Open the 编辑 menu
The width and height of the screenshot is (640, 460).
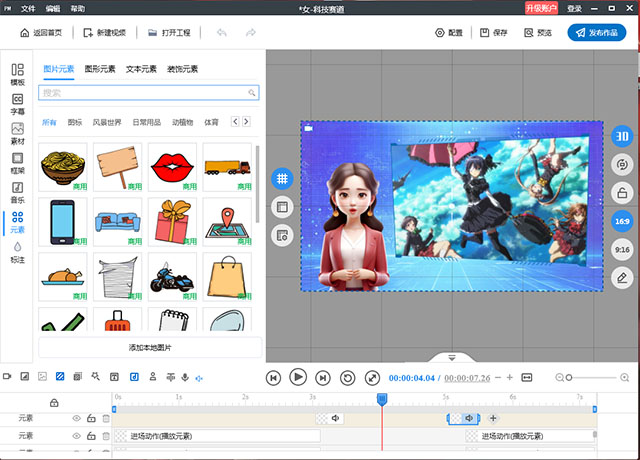click(53, 8)
